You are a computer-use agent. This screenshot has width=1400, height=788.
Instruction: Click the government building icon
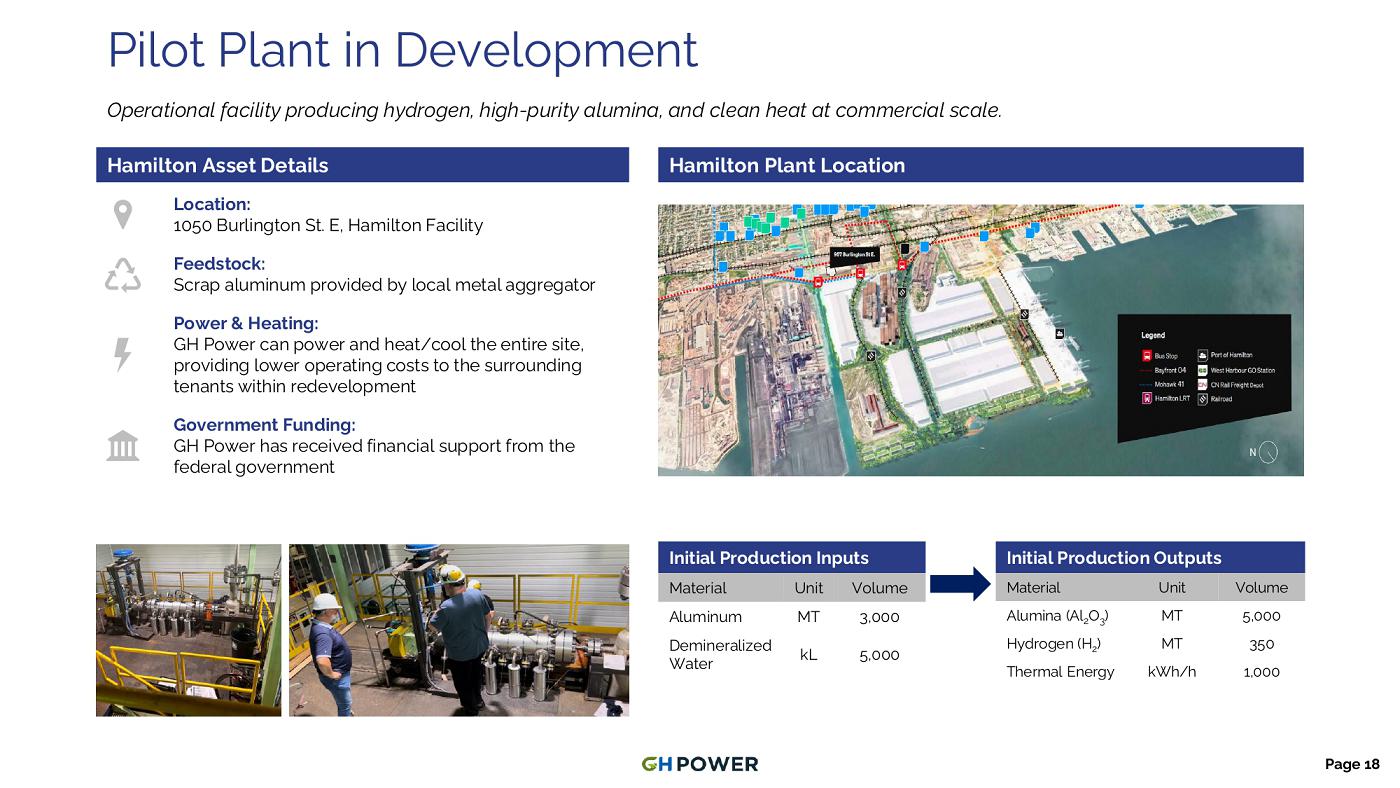(122, 444)
